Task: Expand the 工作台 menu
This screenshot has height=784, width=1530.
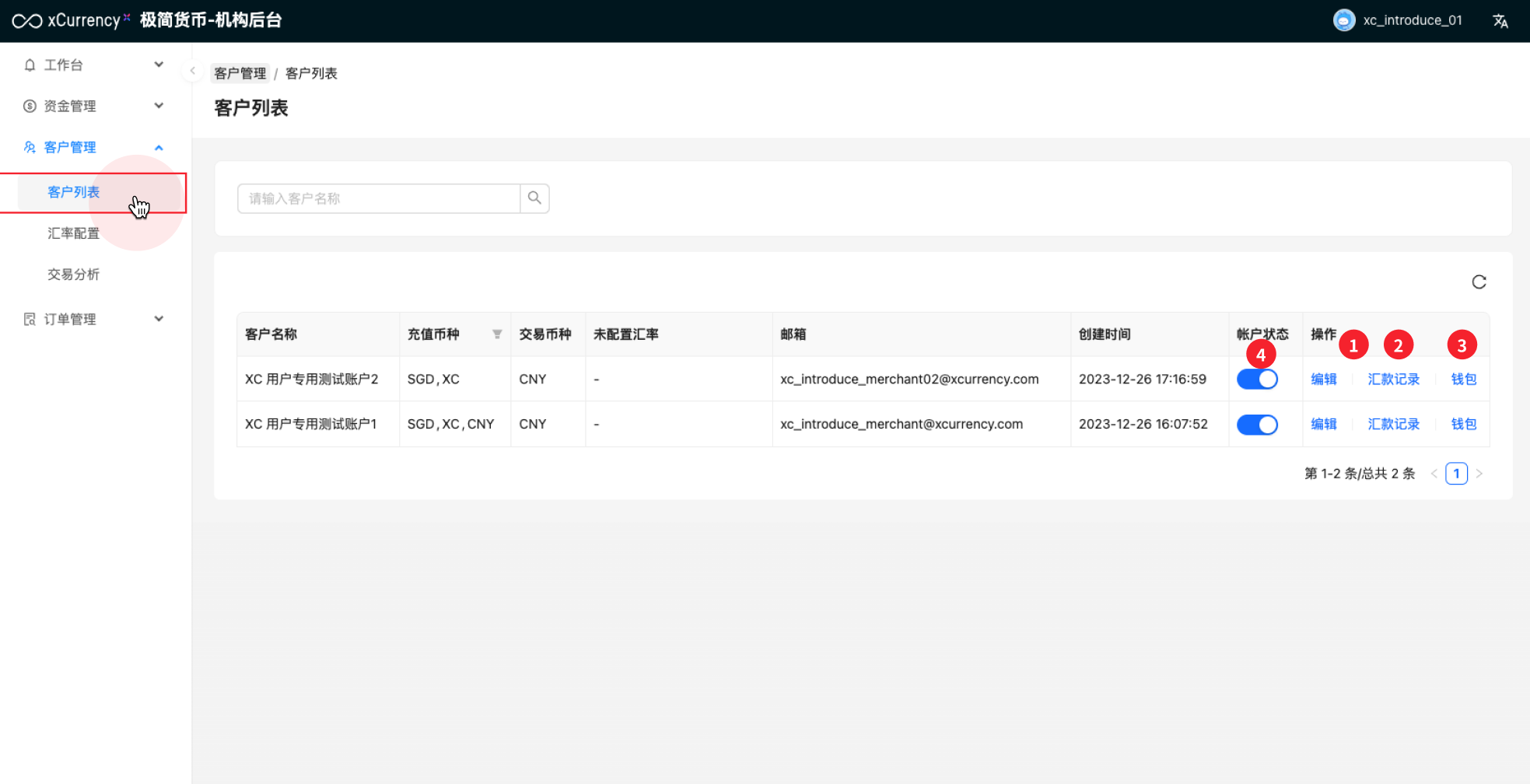Action: 93,65
